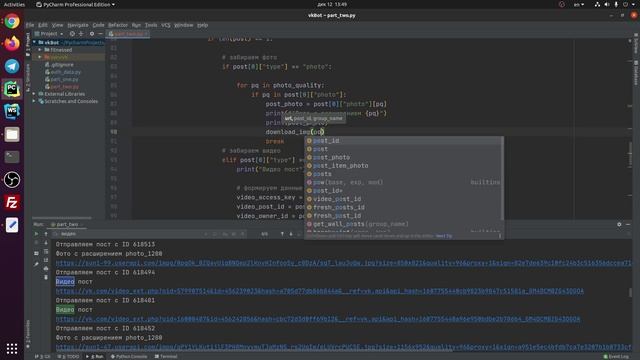Open OBS Studio from the dock
Viewport: 640px width, 360px height.
[x=12, y=180]
